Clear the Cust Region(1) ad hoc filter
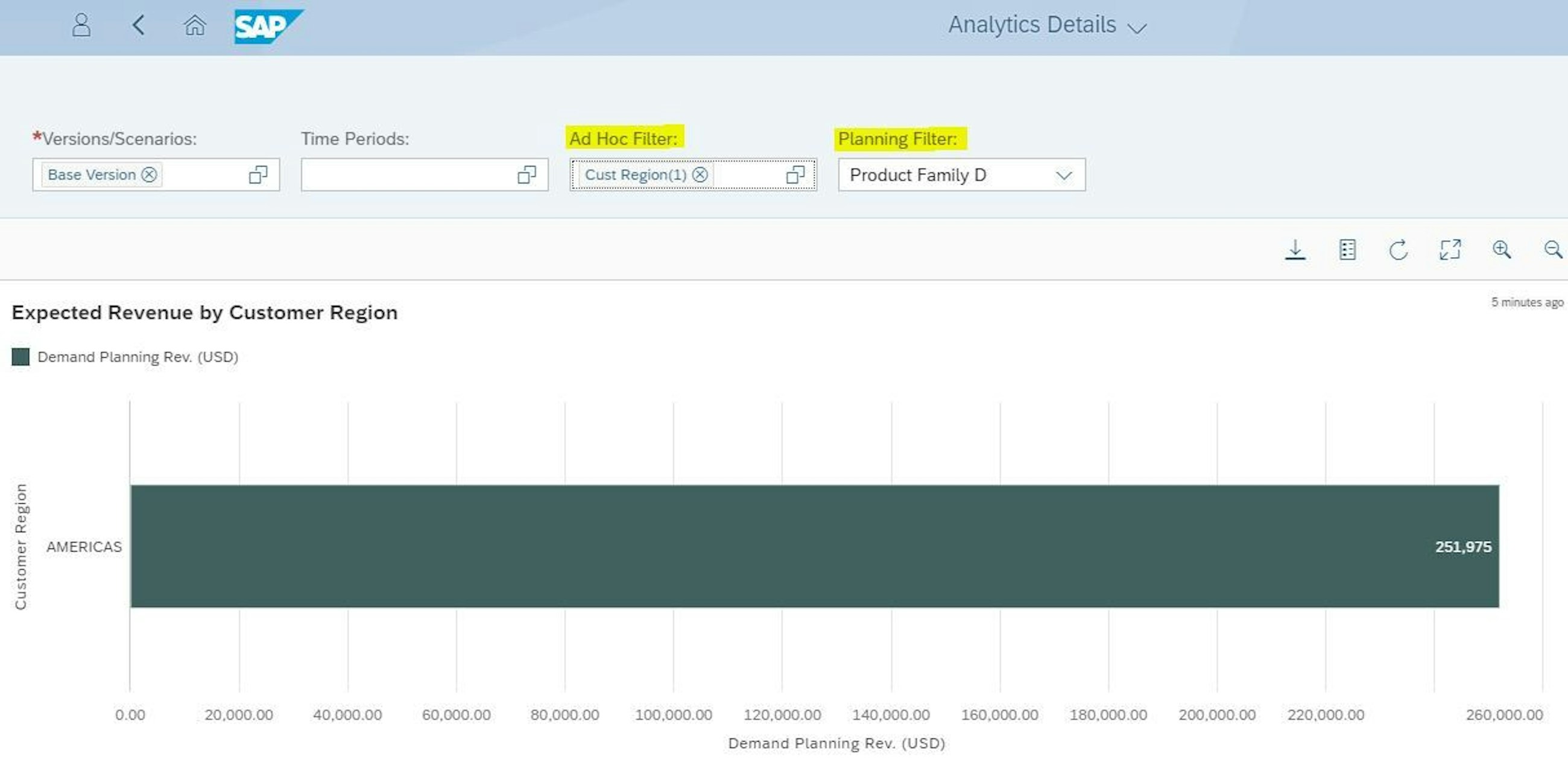The image size is (1568, 782). tap(701, 175)
